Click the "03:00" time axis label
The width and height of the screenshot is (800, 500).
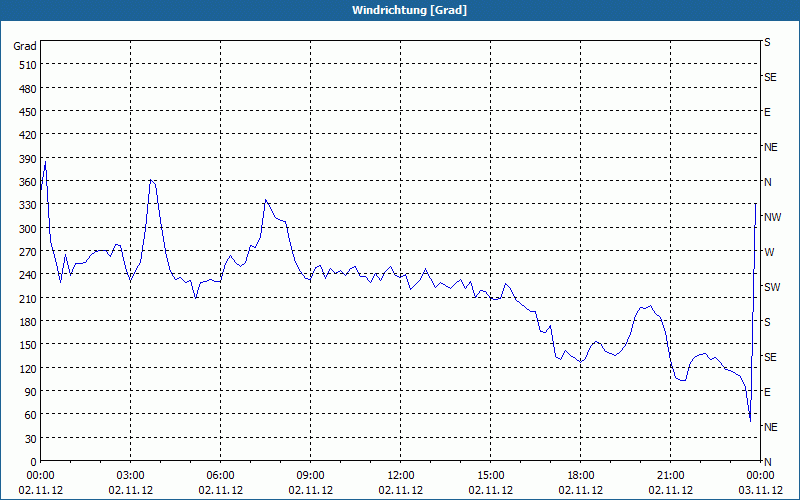point(131,476)
